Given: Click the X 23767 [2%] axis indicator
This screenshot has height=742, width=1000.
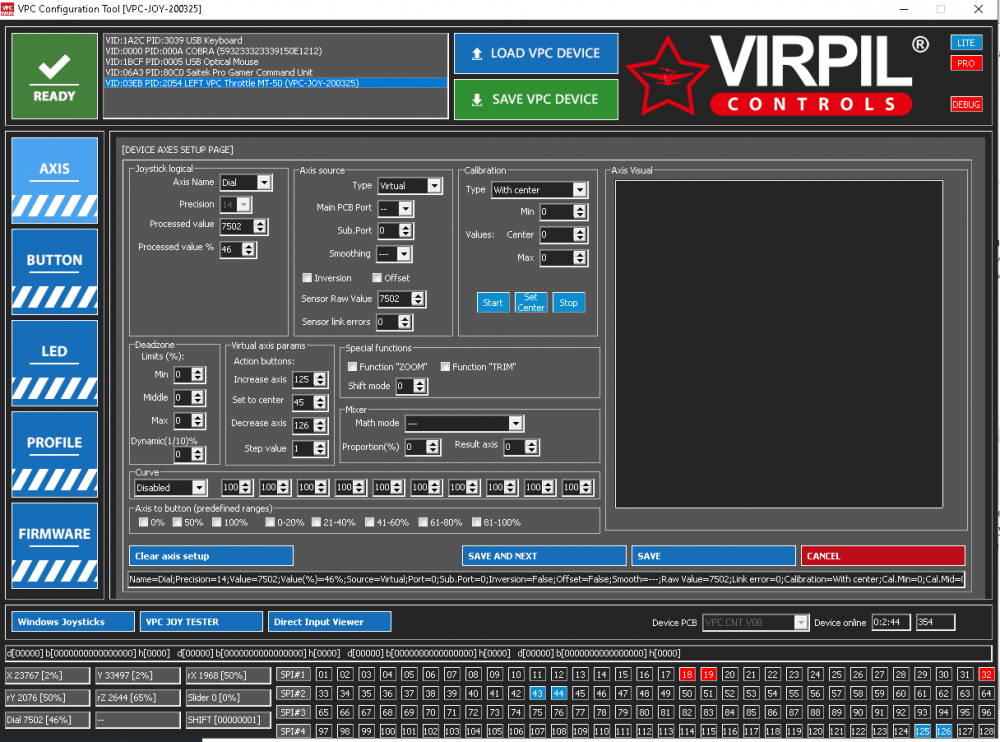Looking at the screenshot, I should coord(48,675).
